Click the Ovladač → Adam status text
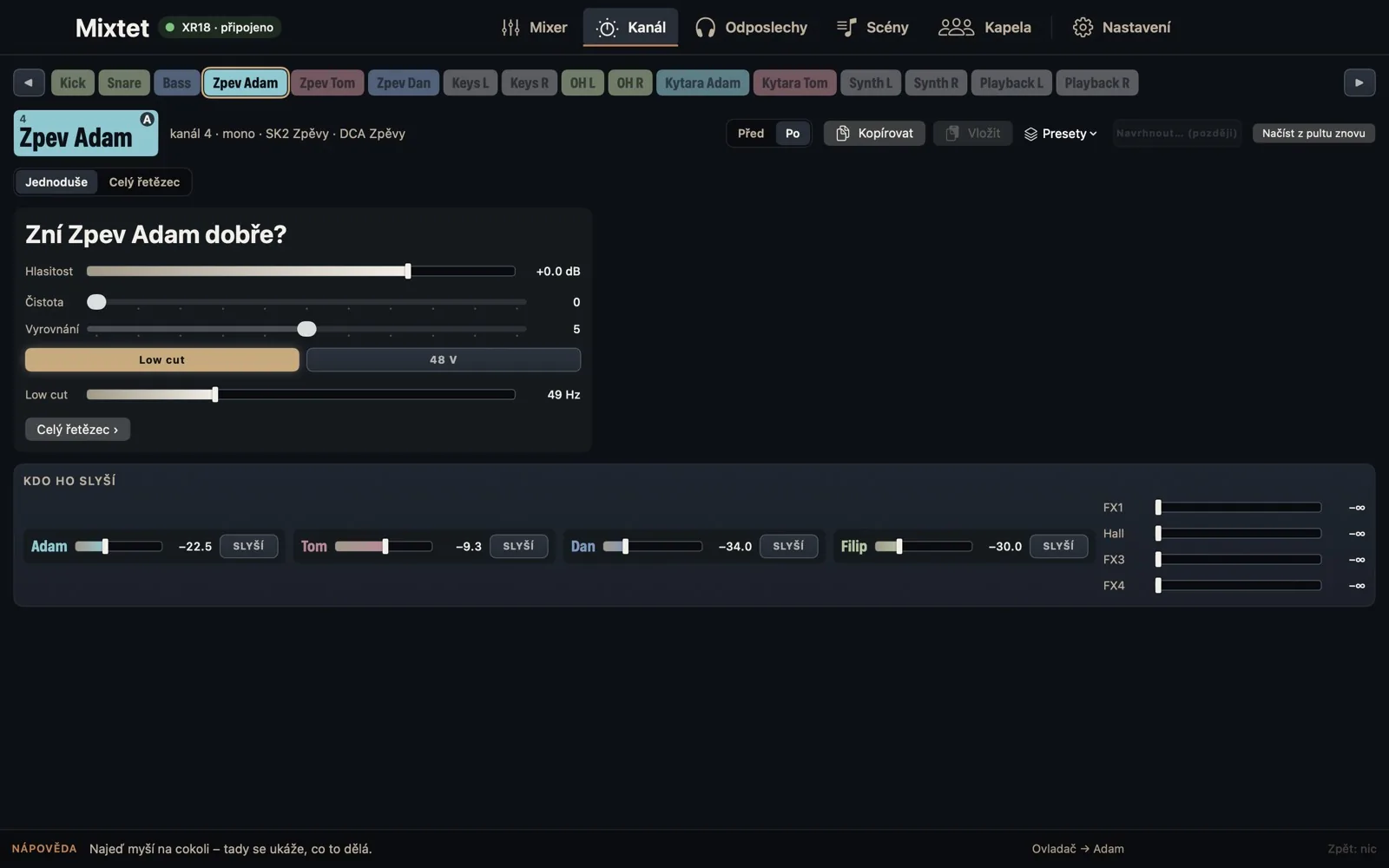The image size is (1389, 868). (1077, 849)
